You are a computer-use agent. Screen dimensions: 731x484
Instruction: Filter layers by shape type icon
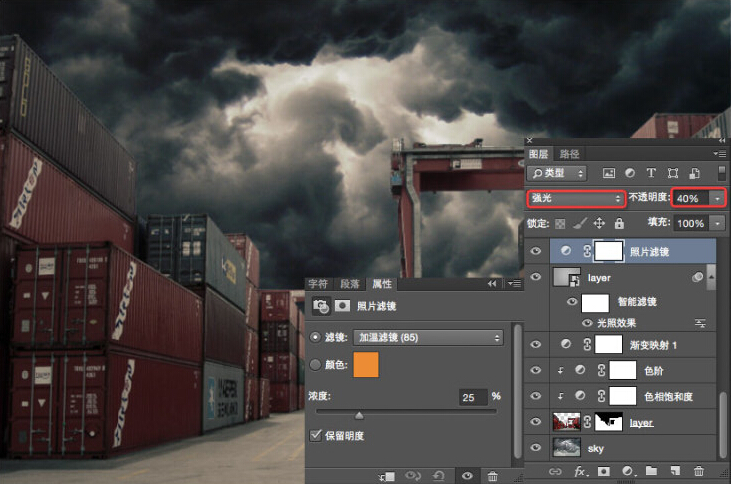click(x=673, y=173)
